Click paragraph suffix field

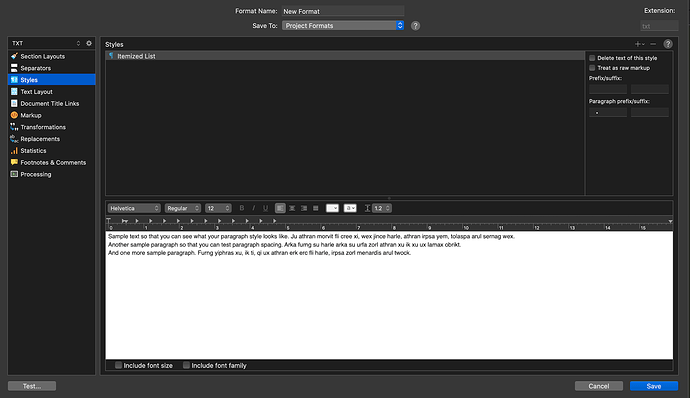650,113
